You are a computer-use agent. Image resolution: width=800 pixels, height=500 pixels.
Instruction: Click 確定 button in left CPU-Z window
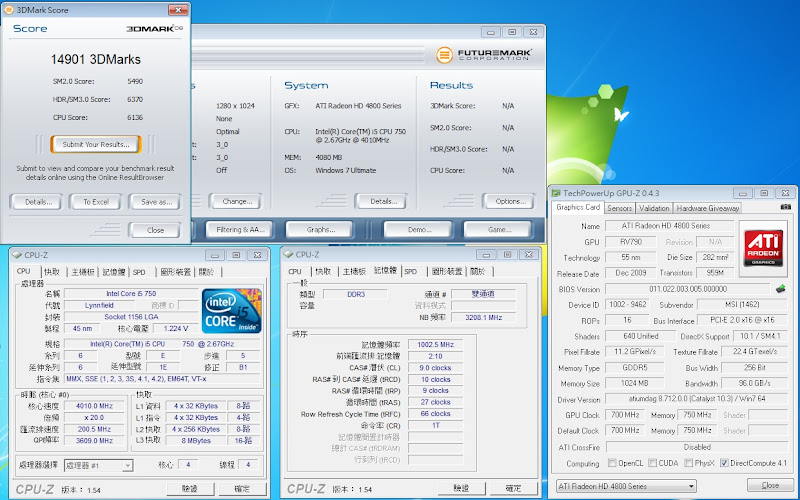coord(242,489)
